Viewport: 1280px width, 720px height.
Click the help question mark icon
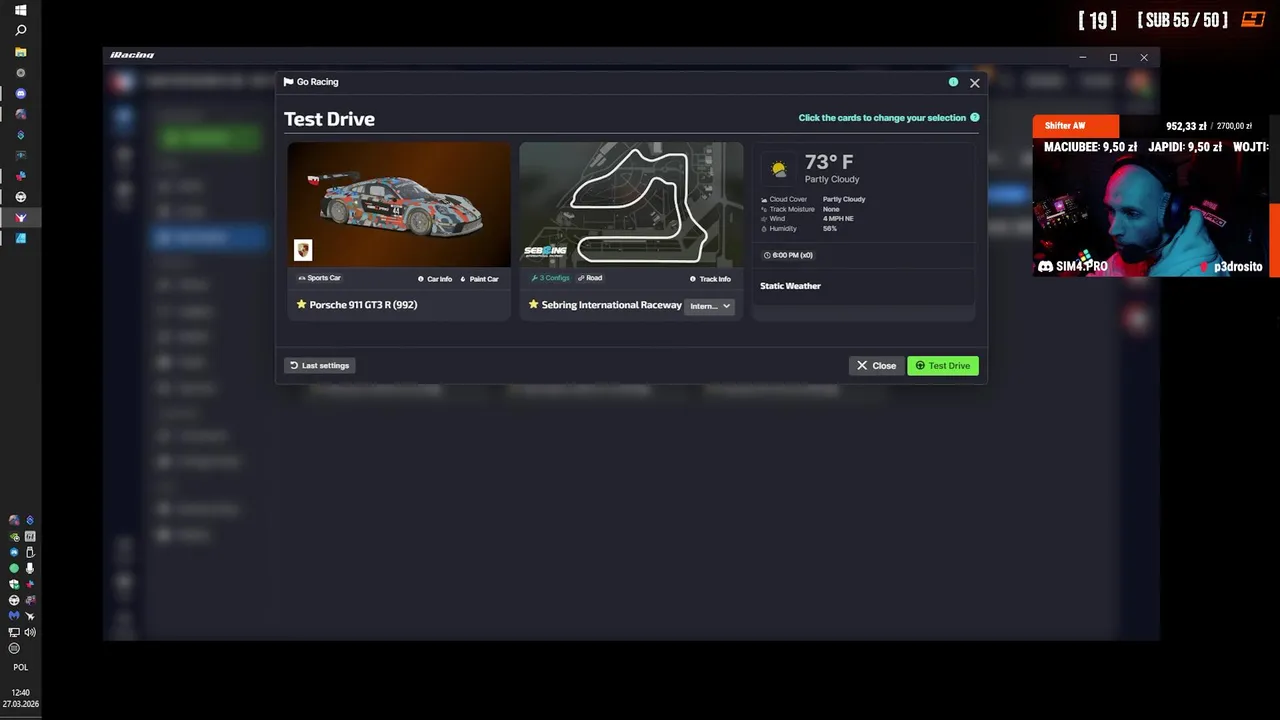975,118
